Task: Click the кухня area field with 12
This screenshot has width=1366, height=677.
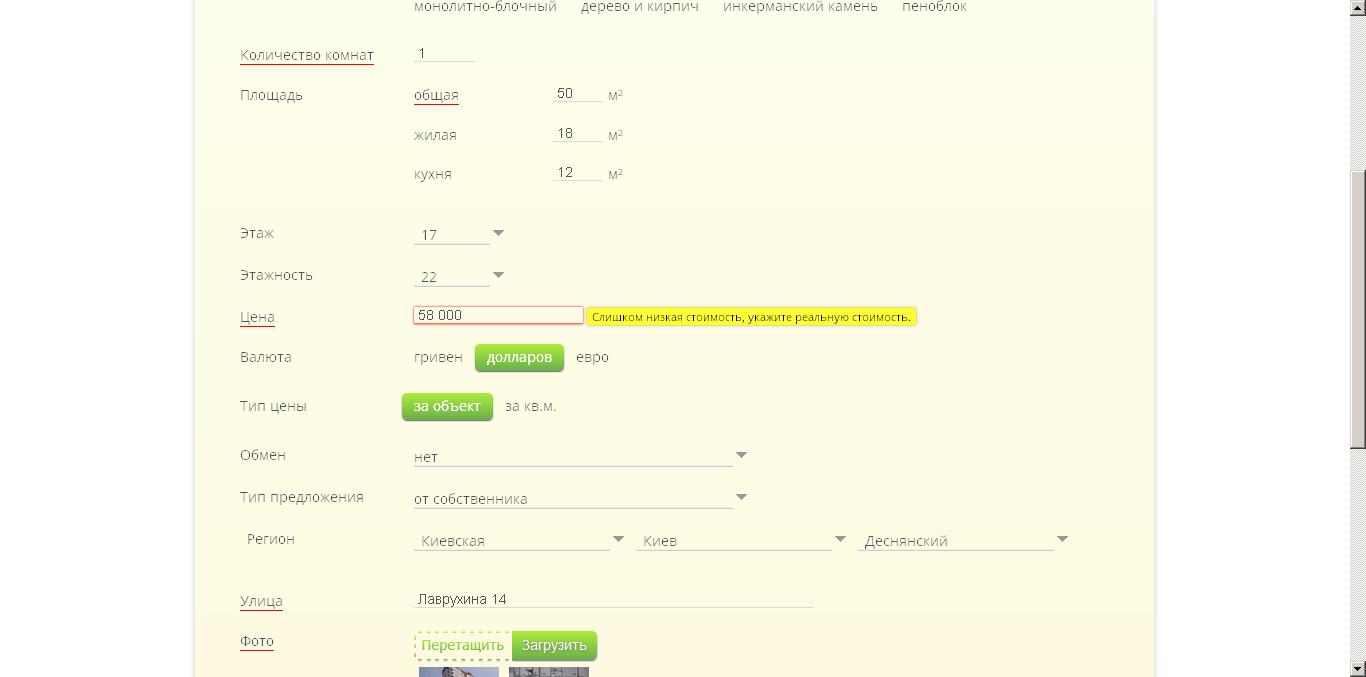Action: click(x=577, y=173)
